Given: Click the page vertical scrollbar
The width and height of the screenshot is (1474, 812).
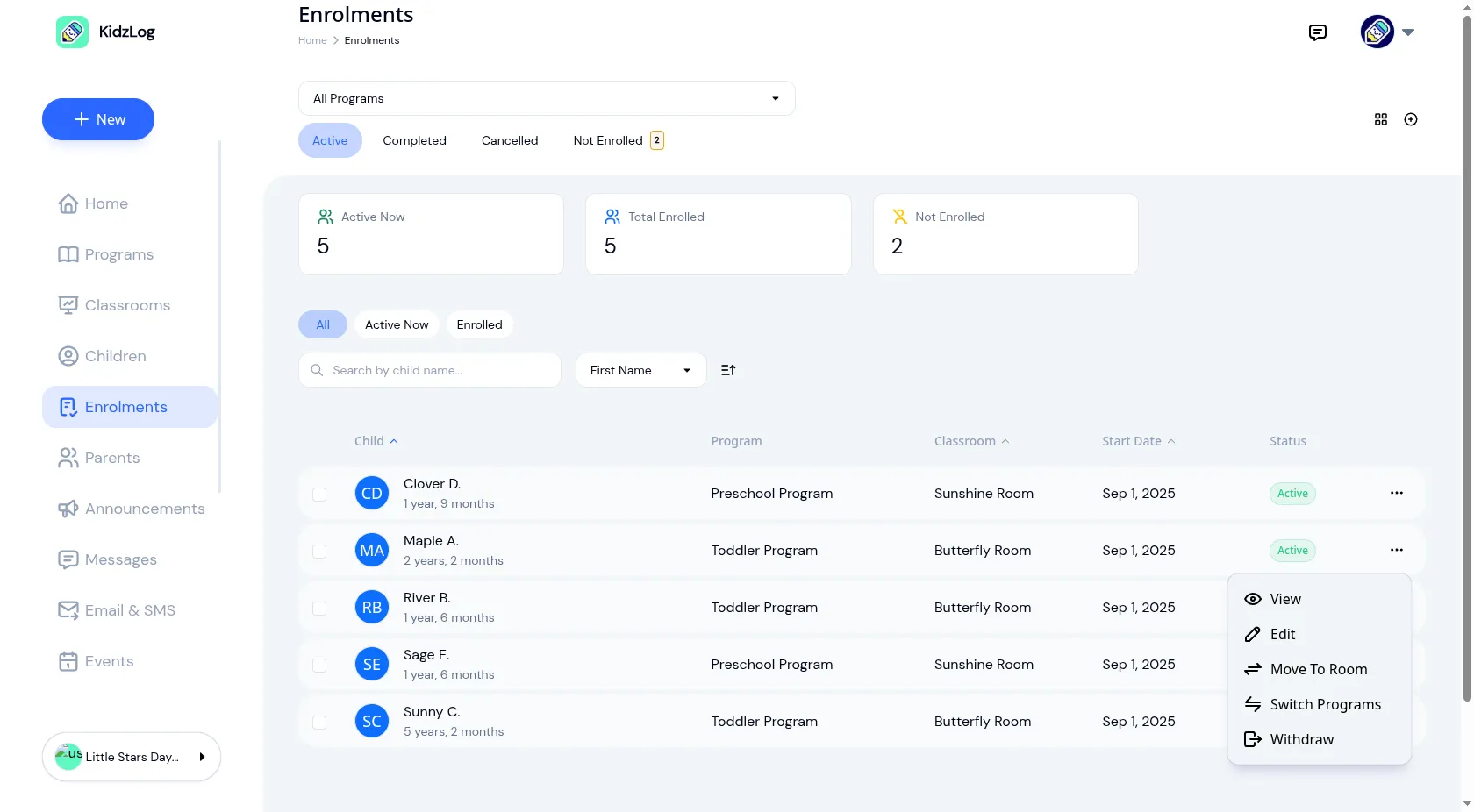Looking at the screenshot, I should pyautogui.click(x=1467, y=360).
